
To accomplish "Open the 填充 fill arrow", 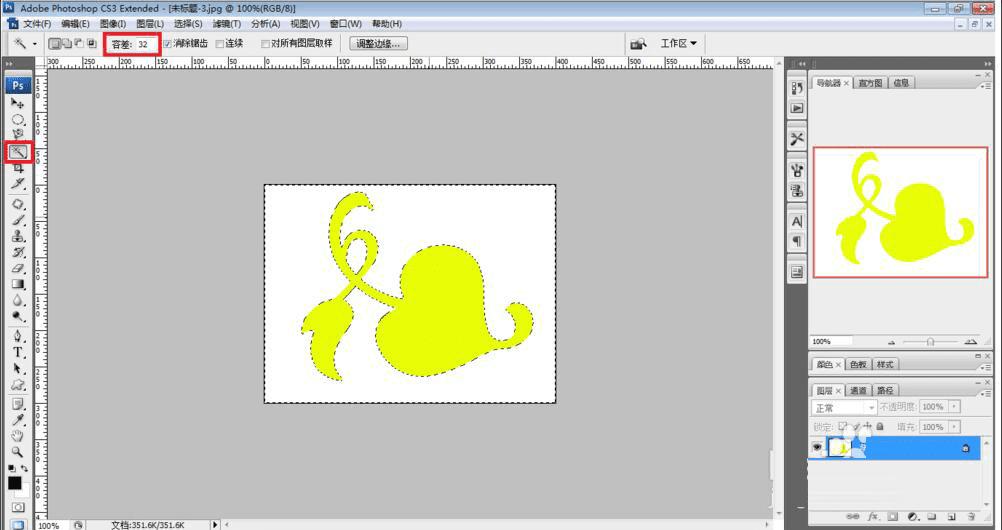I will 955,426.
